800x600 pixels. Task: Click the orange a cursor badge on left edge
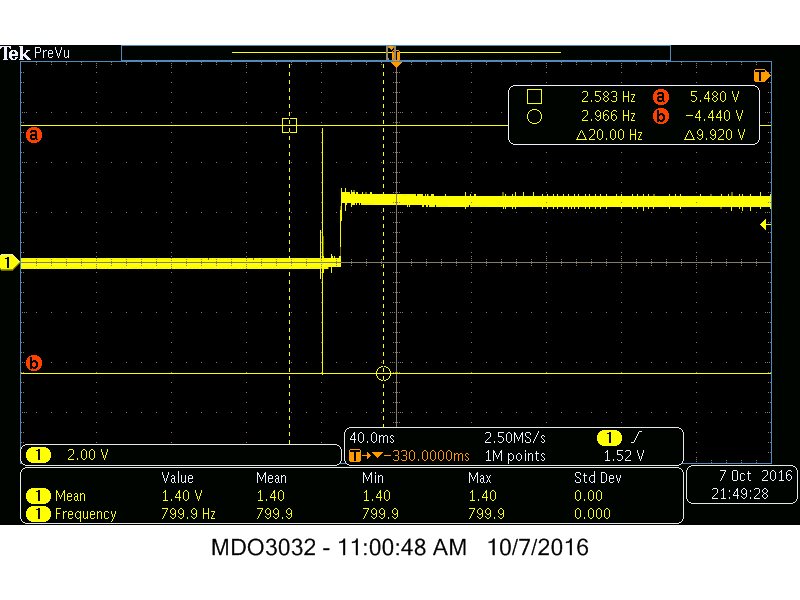tap(33, 135)
